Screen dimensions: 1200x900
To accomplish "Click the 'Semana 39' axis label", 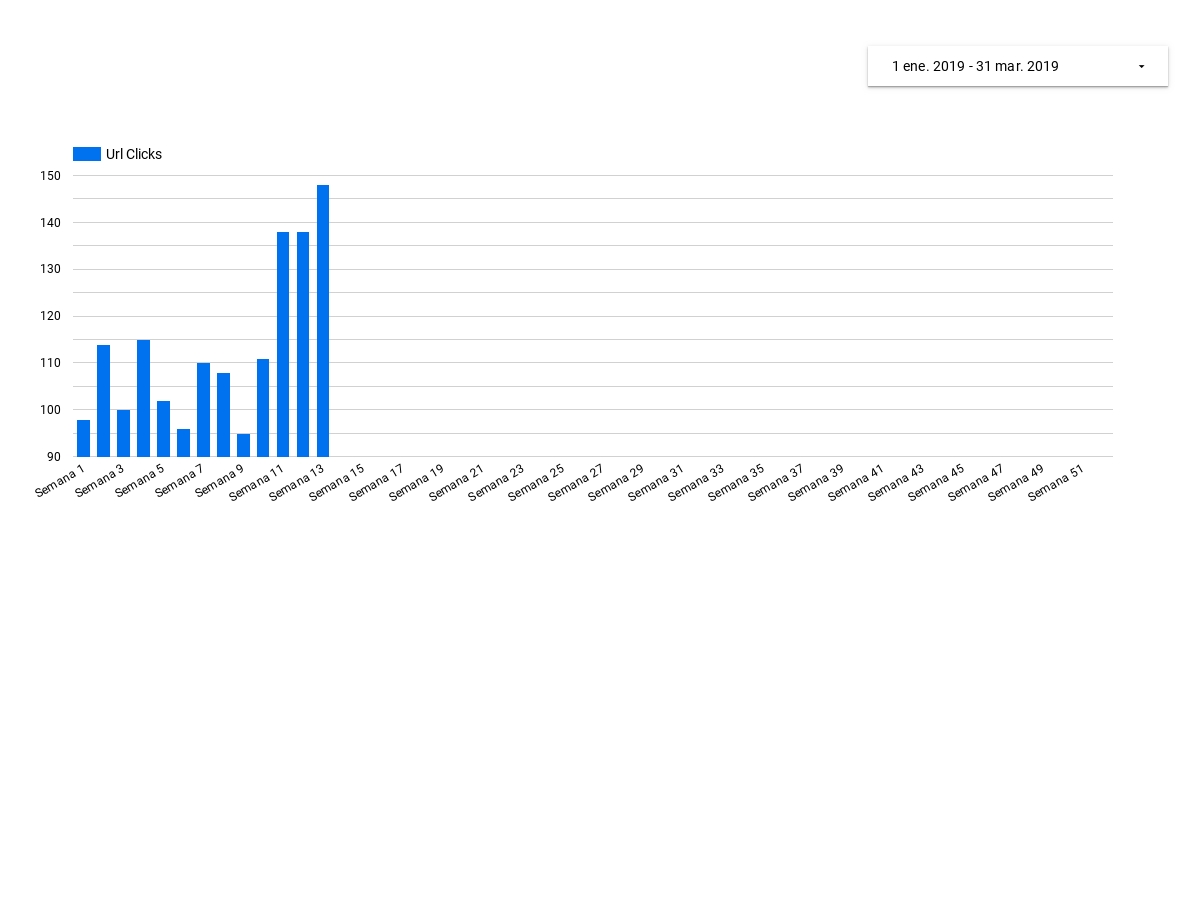I will pyautogui.click(x=817, y=481).
